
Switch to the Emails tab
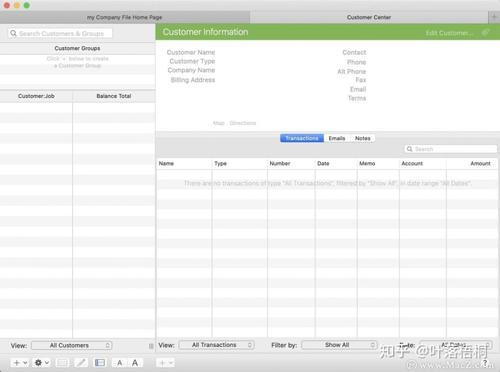pyautogui.click(x=337, y=138)
